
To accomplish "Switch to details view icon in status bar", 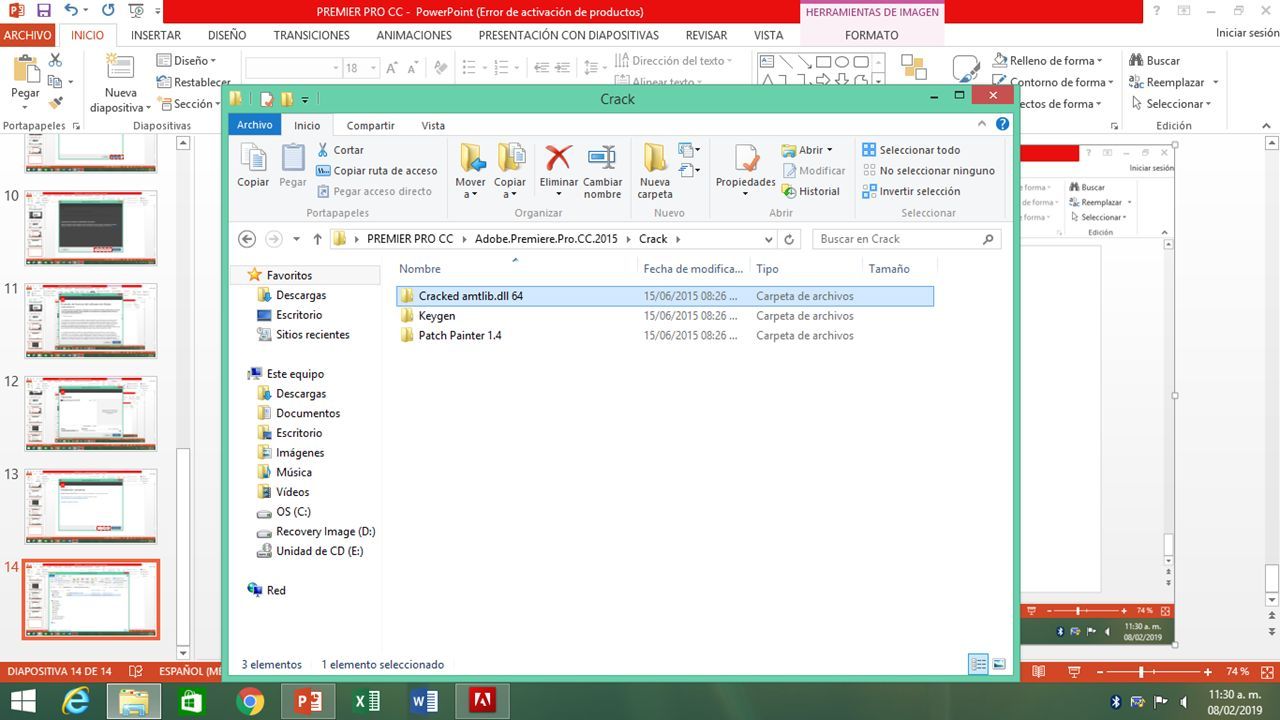I will pyautogui.click(x=979, y=664).
